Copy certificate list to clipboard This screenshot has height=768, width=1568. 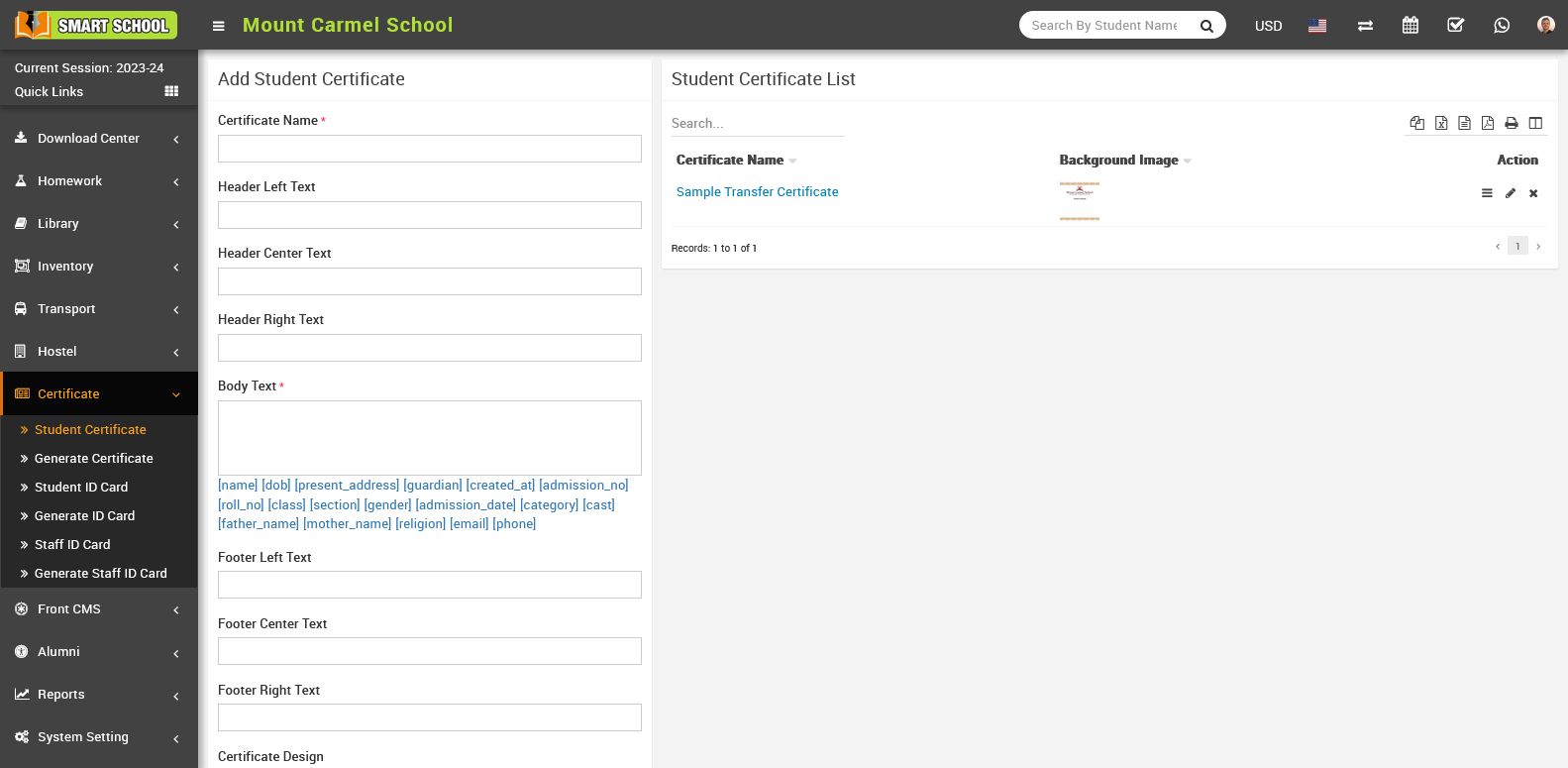click(1417, 123)
